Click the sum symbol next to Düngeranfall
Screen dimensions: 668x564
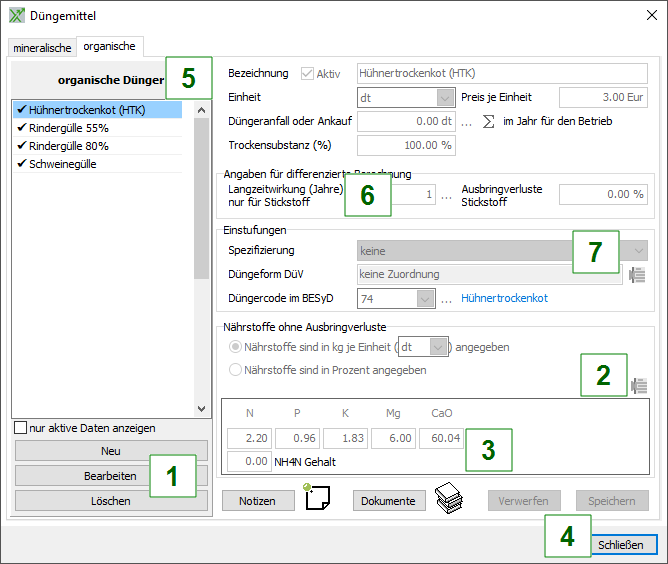[x=488, y=121]
